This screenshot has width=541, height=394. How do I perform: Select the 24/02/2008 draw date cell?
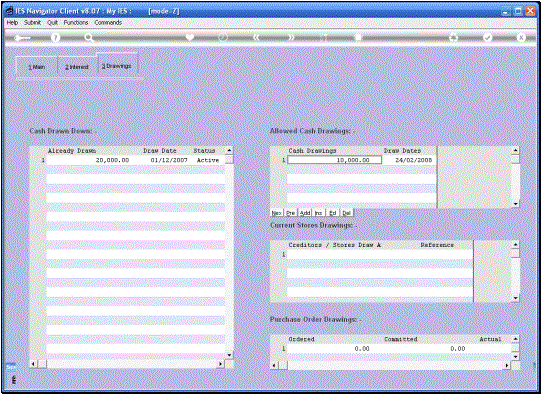click(x=410, y=160)
